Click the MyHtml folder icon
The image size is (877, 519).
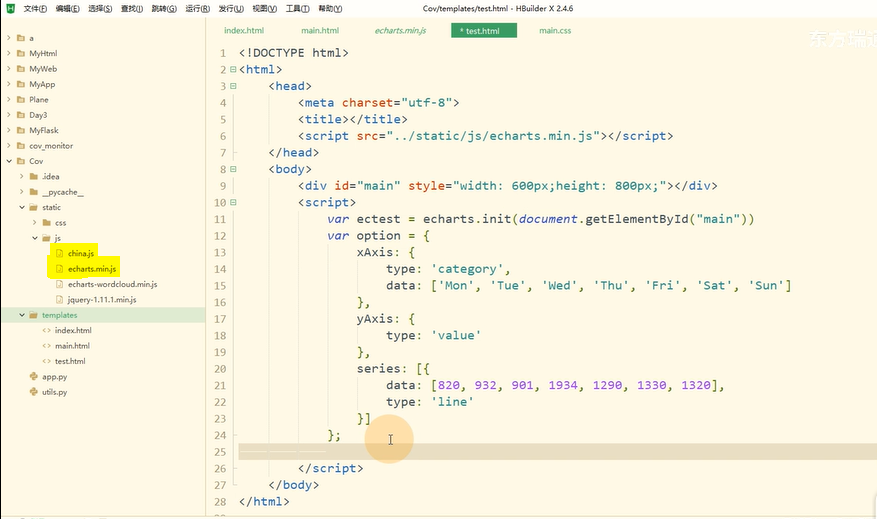click(21, 54)
